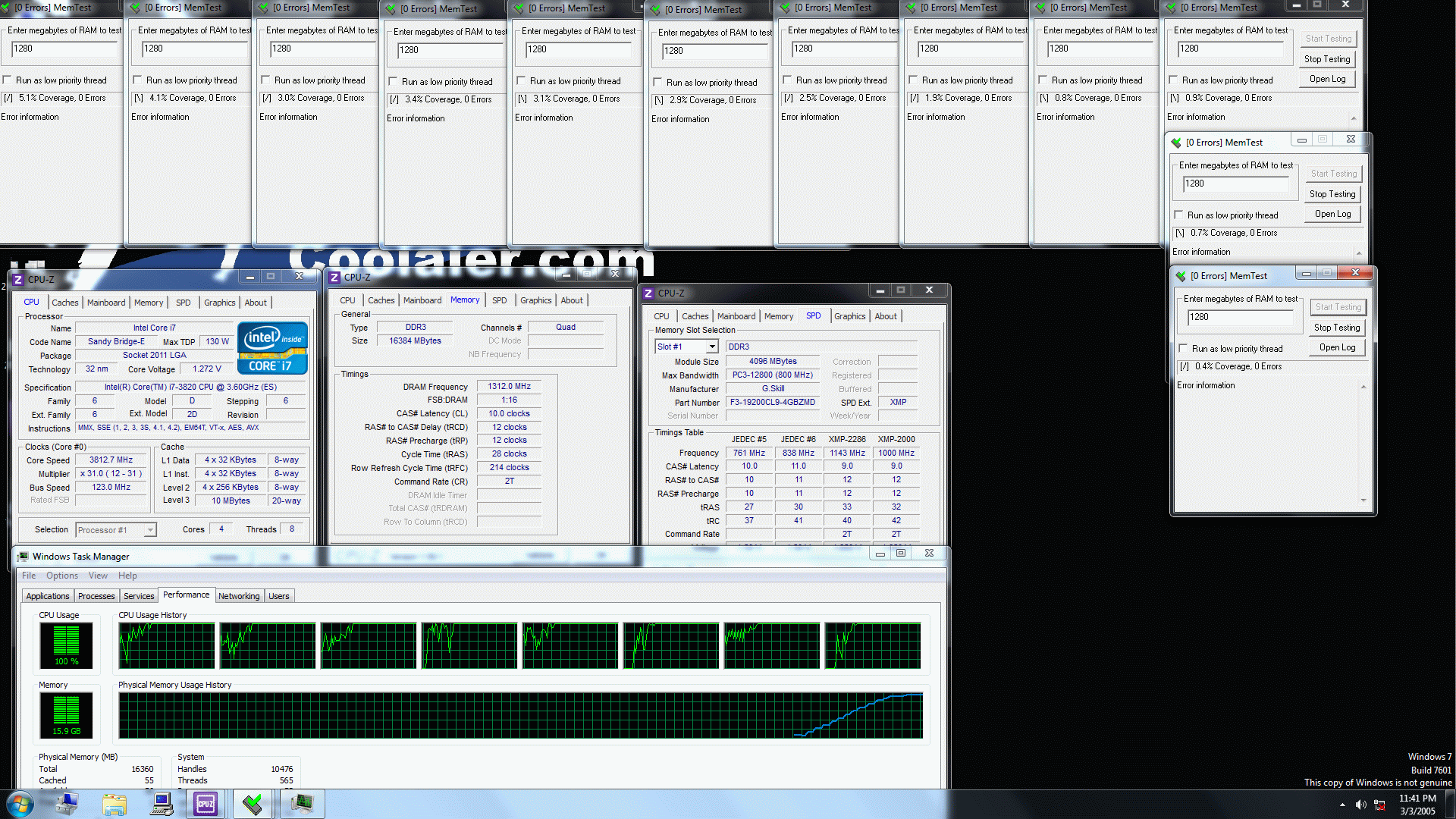Click RAM megabytes field in 0.4% coverage MemTest
Screen dimensions: 1456x819
1239,317
